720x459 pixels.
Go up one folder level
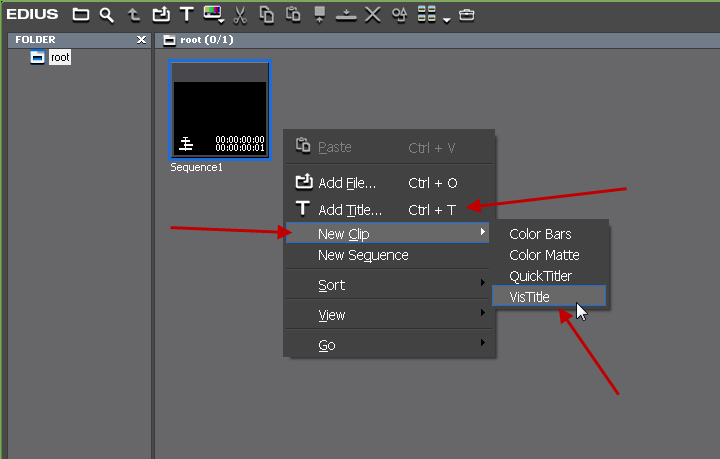[134, 15]
